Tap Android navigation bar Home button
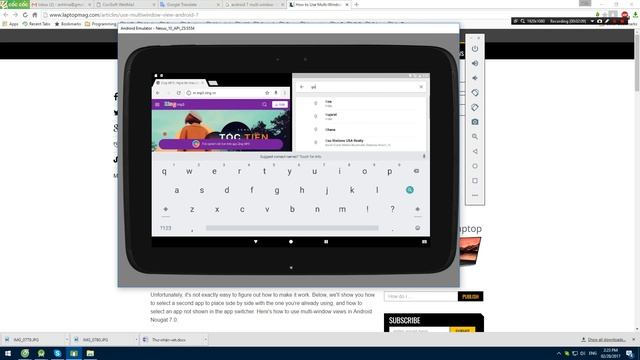The height and width of the screenshot is (360, 640). (291, 242)
